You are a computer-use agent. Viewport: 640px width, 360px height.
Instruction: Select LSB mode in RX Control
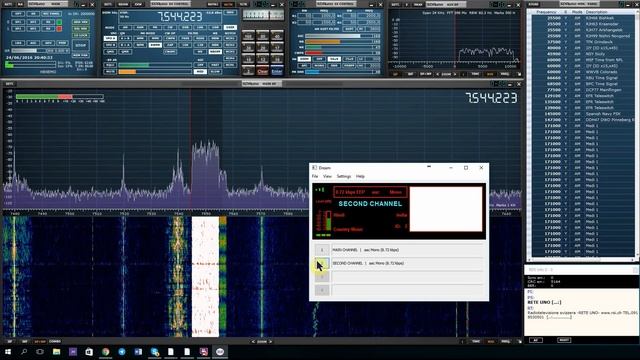point(200,27)
